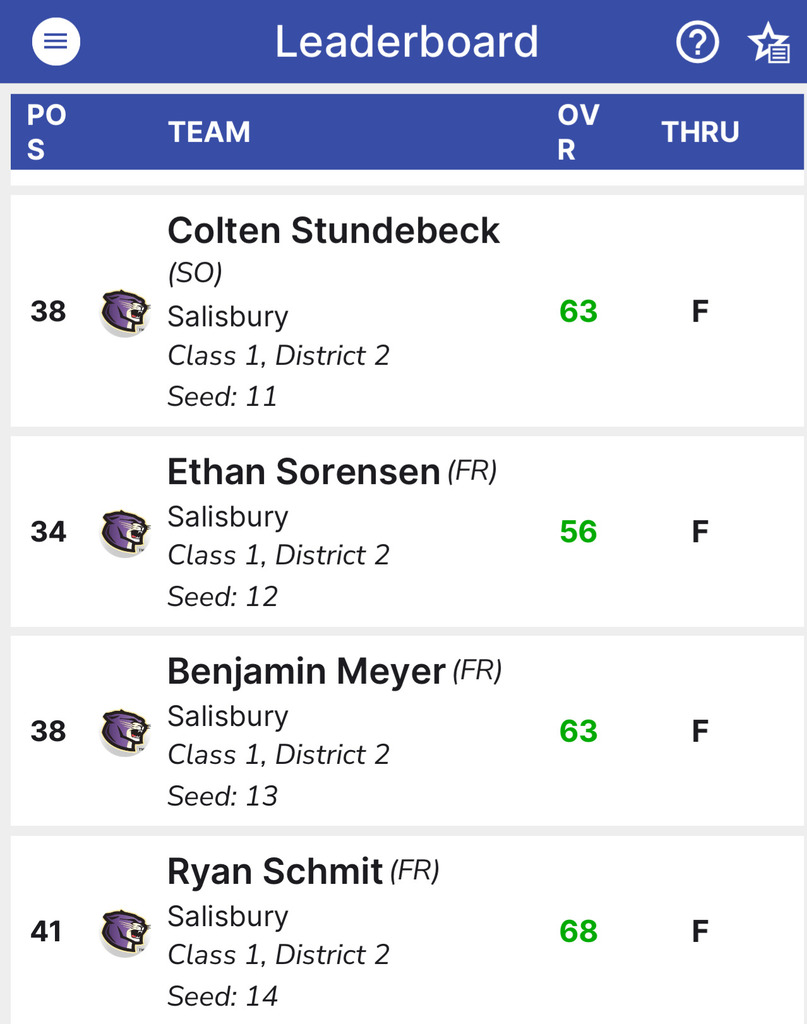Click the Seed: 11 label

click(x=222, y=397)
